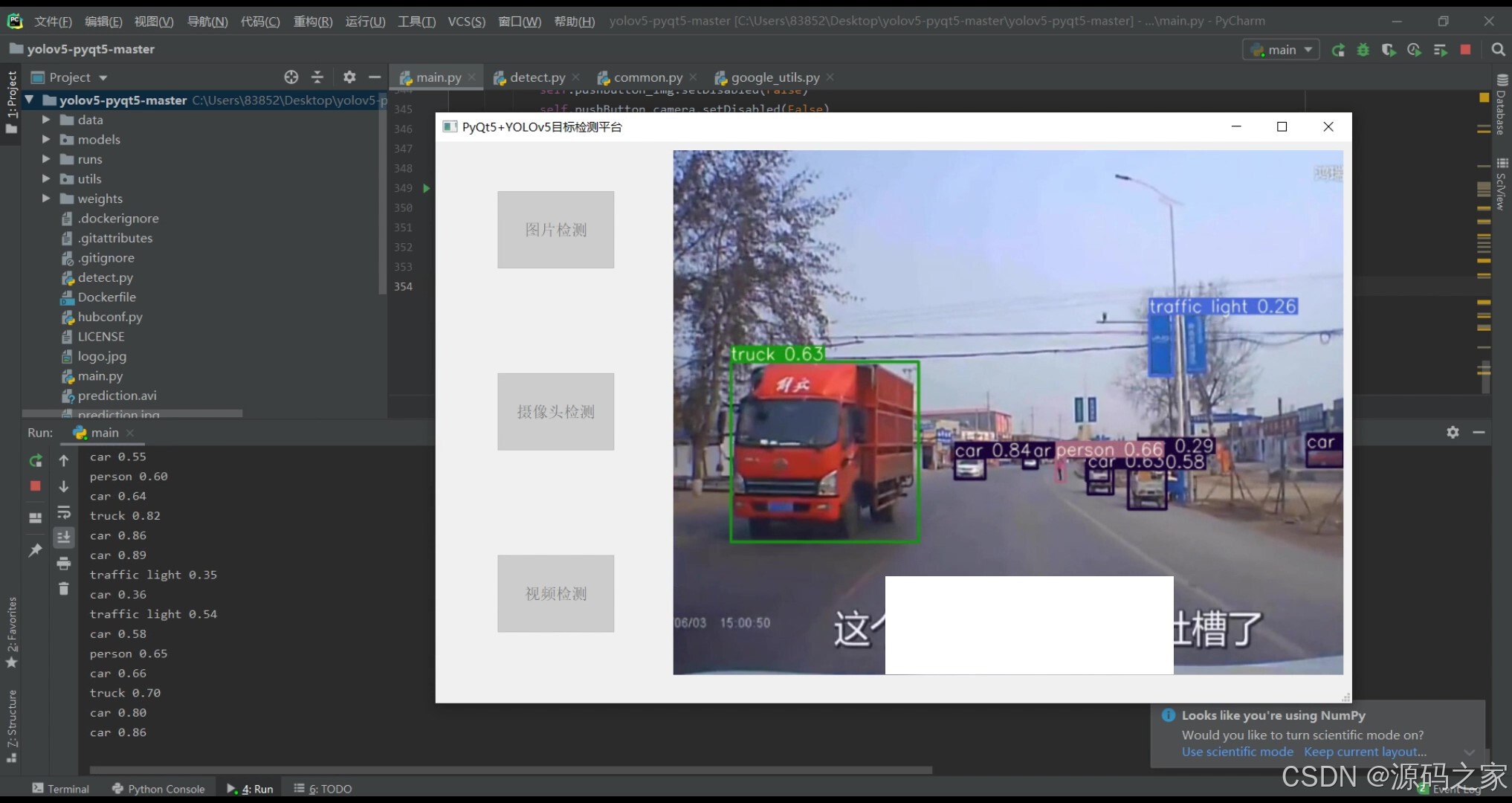This screenshot has height=803, width=1512.
Task: Open main.py in the project tree
Action: (x=100, y=376)
